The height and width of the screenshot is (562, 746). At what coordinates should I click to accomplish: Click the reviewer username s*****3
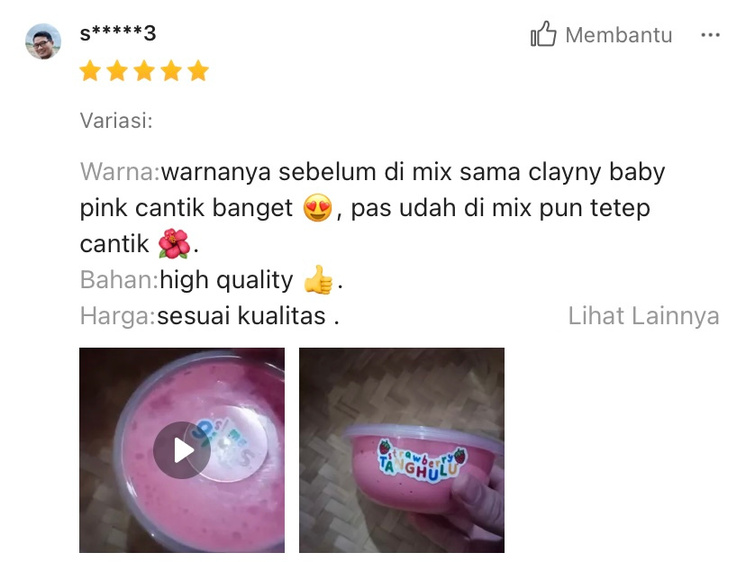tap(118, 33)
